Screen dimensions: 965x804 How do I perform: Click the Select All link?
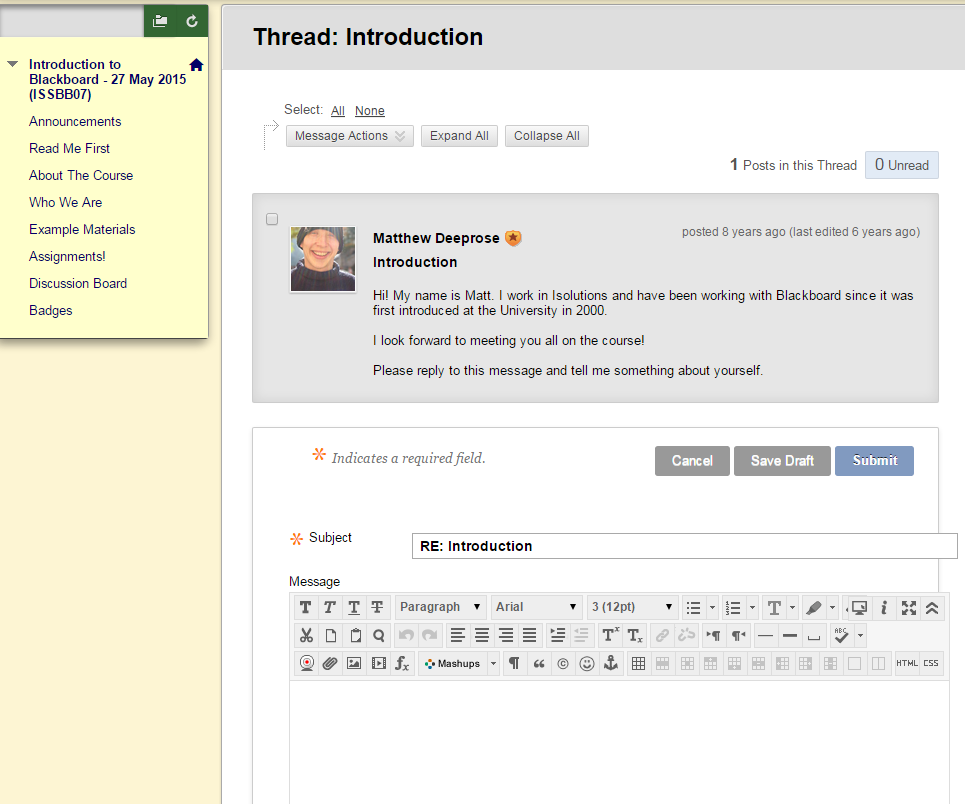pyautogui.click(x=338, y=111)
